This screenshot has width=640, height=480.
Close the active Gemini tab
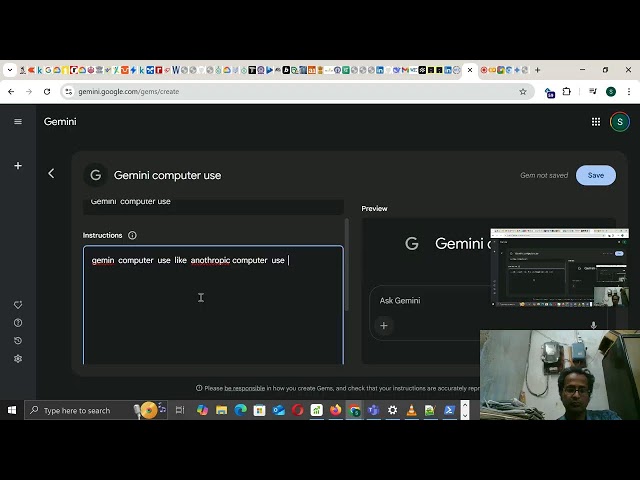[470, 70]
